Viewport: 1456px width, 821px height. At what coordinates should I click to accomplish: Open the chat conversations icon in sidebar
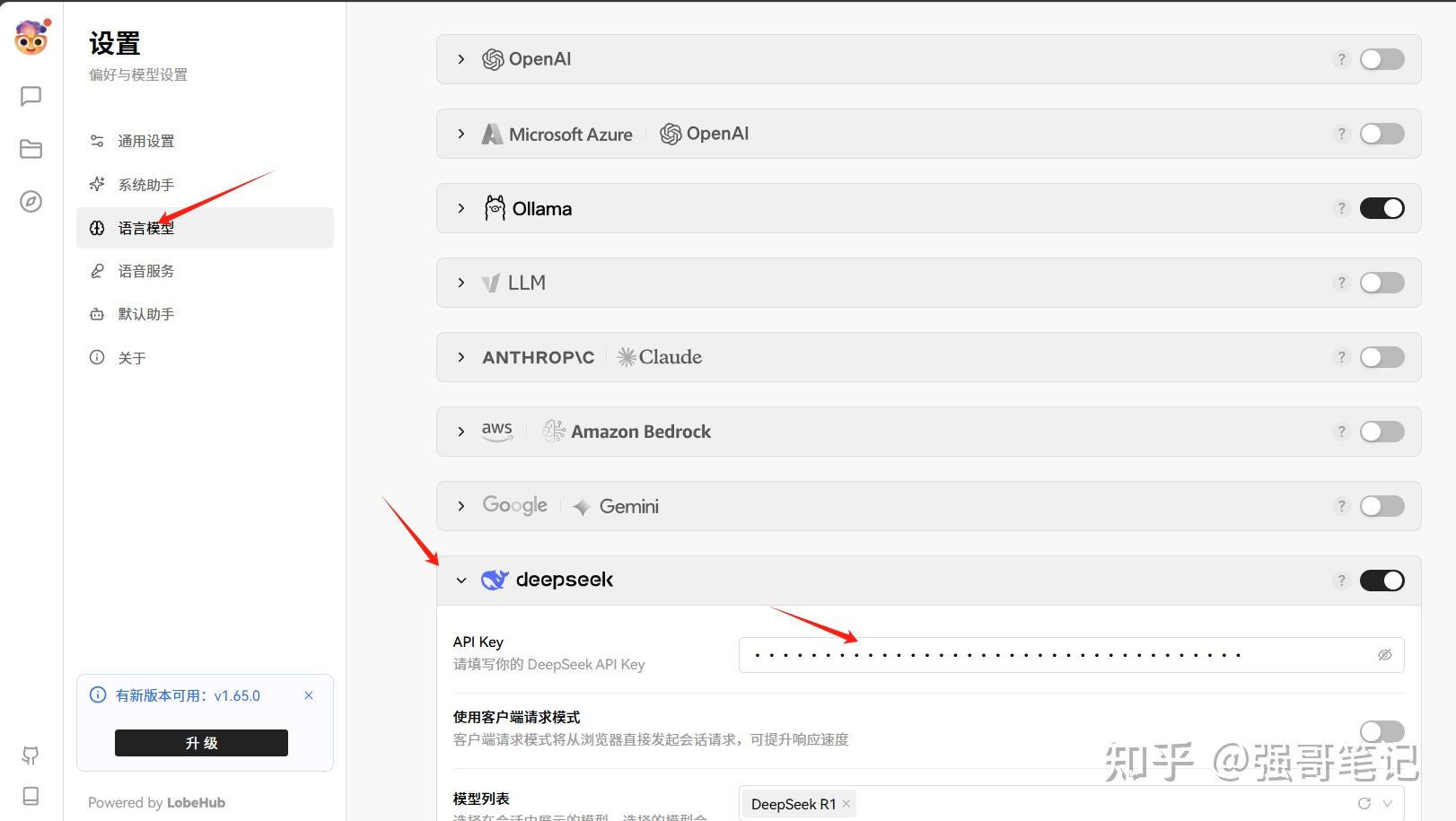[x=31, y=96]
